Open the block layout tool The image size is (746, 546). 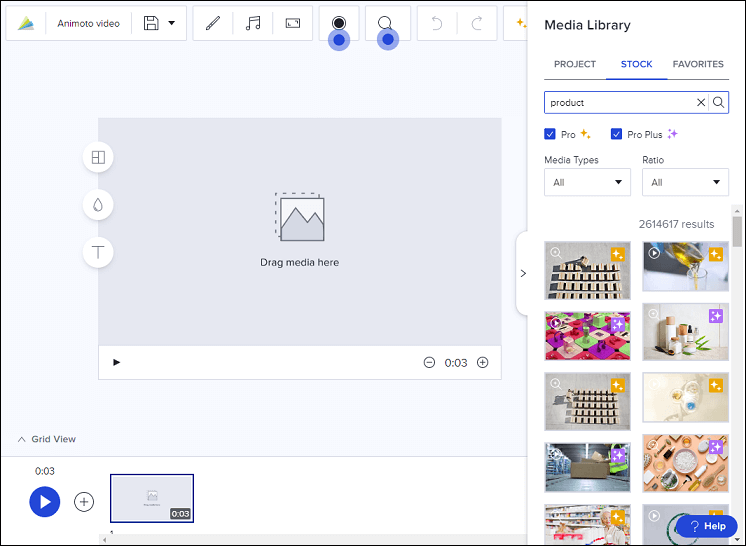98,157
